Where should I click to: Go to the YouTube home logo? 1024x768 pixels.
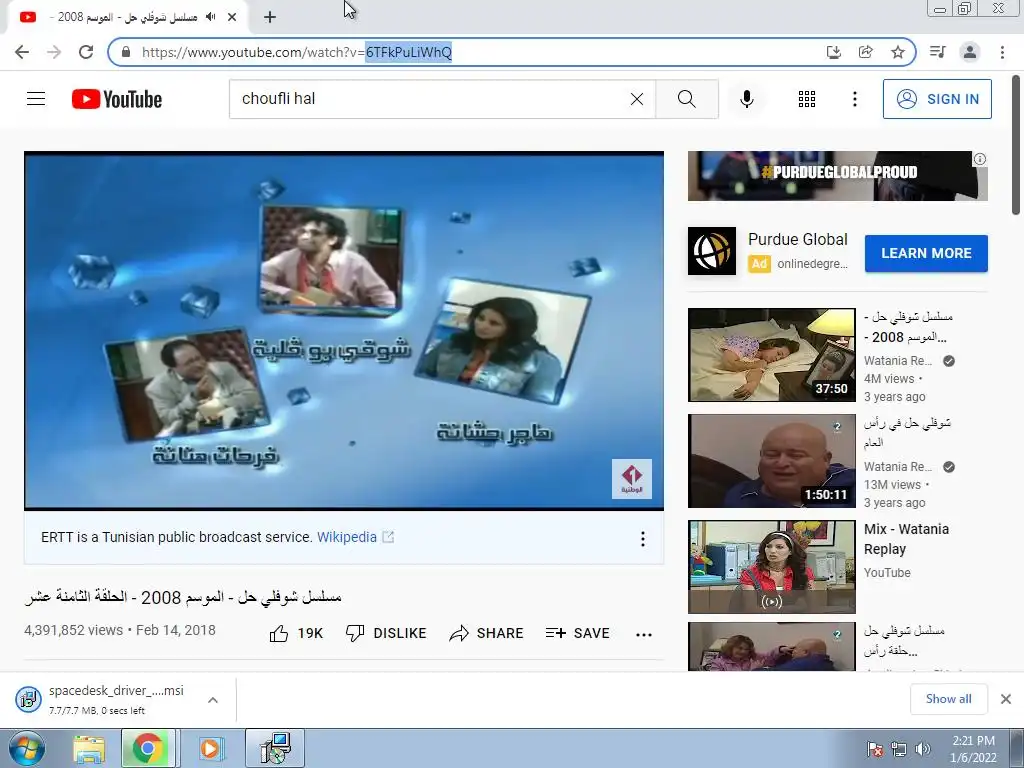(x=117, y=99)
